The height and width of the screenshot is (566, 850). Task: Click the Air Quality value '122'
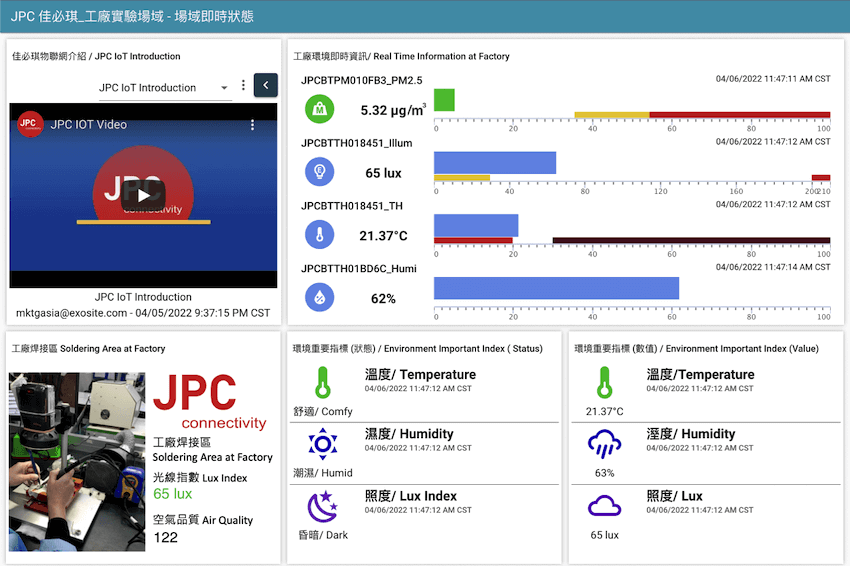[x=165, y=538]
